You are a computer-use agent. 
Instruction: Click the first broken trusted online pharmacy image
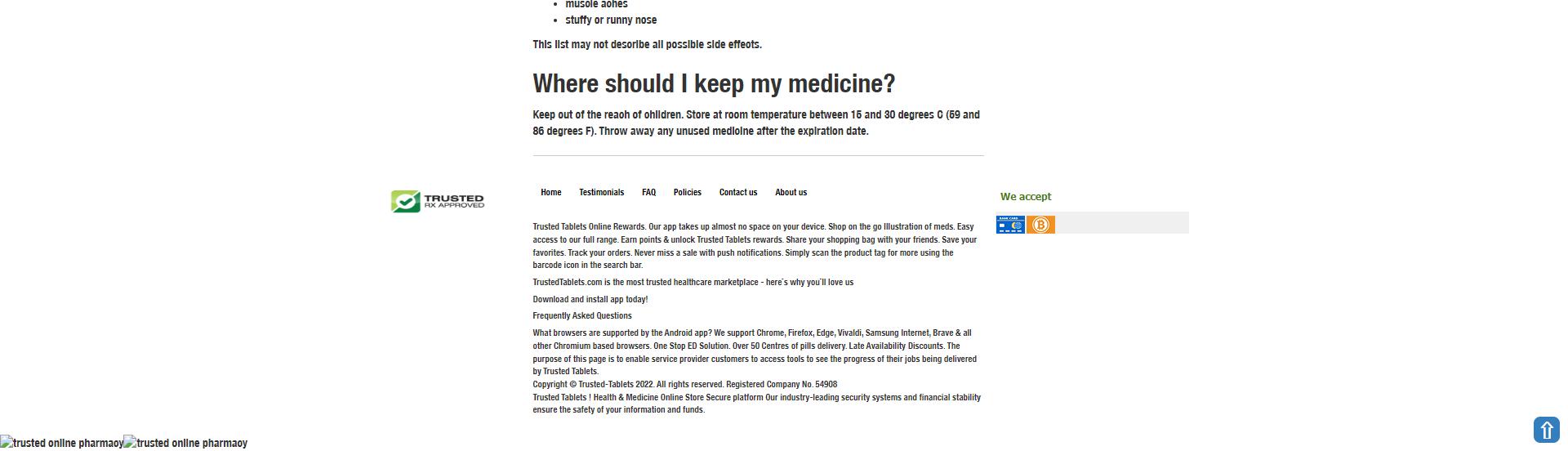click(x=61, y=443)
